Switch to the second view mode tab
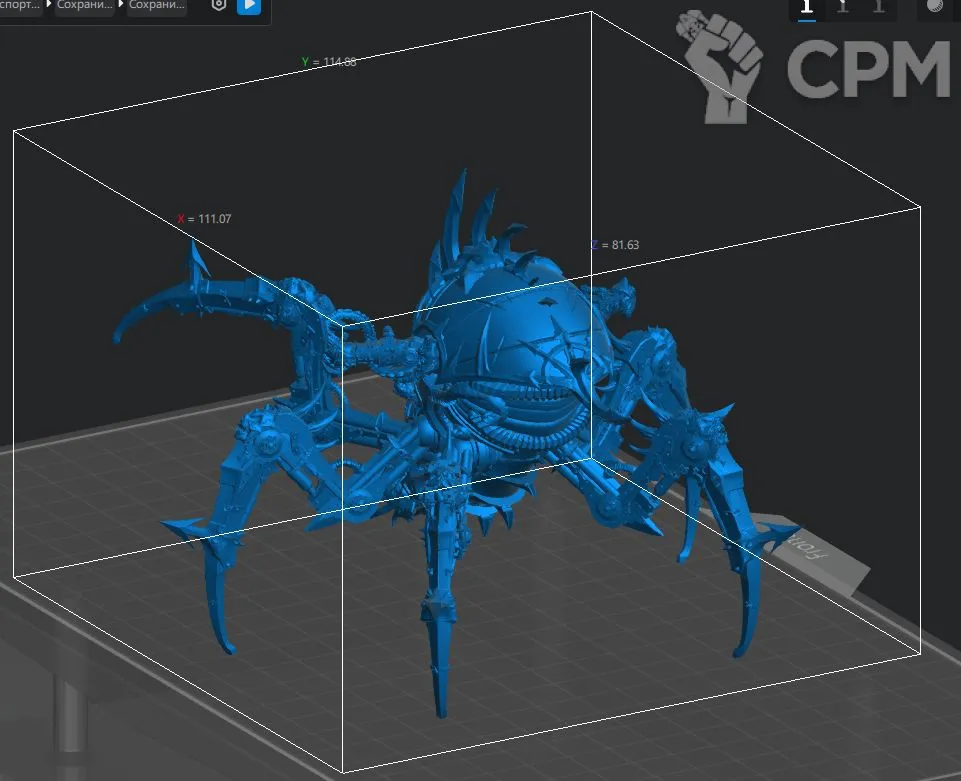Image resolution: width=961 pixels, height=781 pixels. click(843, 8)
